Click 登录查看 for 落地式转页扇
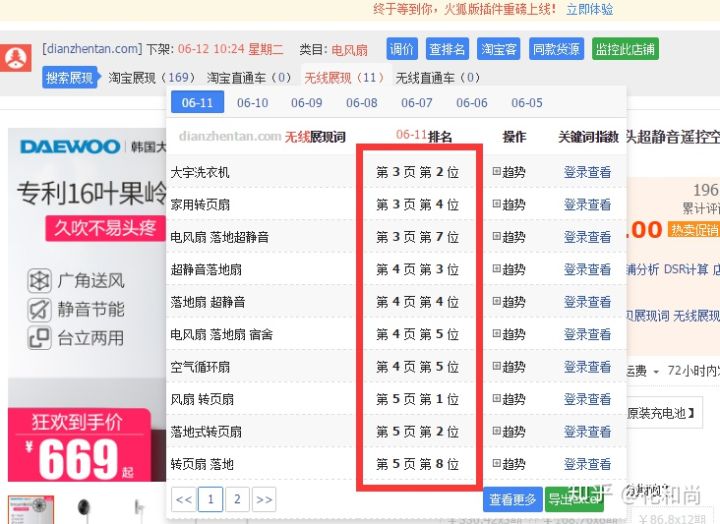The height and width of the screenshot is (524, 720). click(x=587, y=431)
